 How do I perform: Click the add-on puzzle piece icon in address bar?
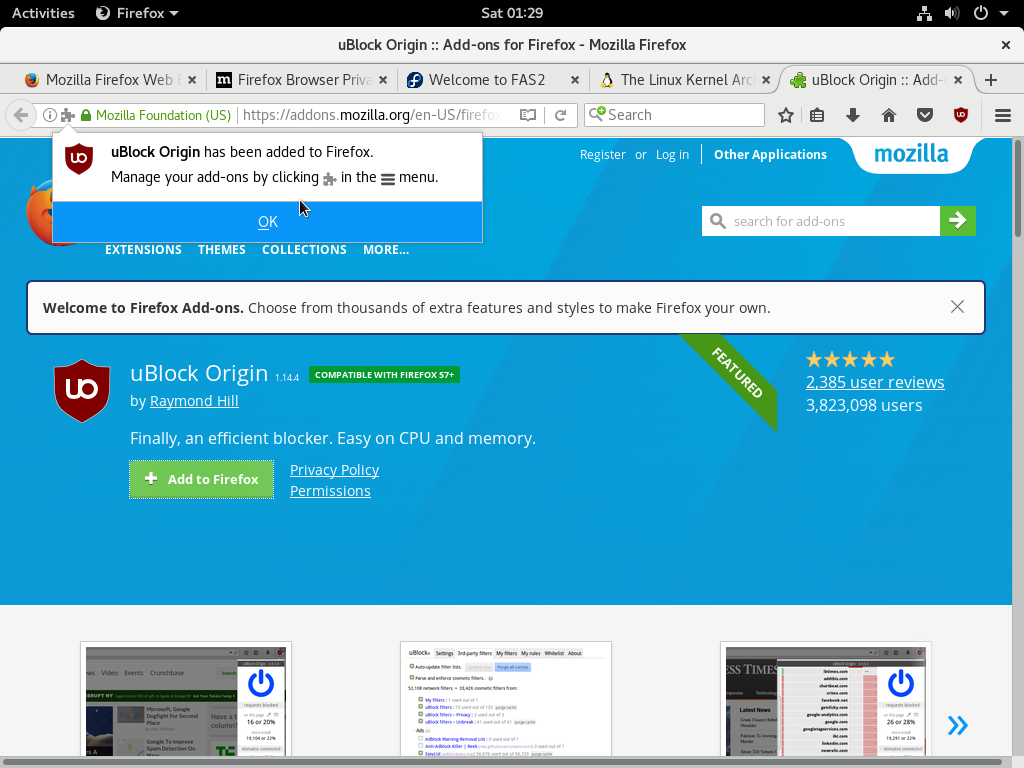point(68,116)
